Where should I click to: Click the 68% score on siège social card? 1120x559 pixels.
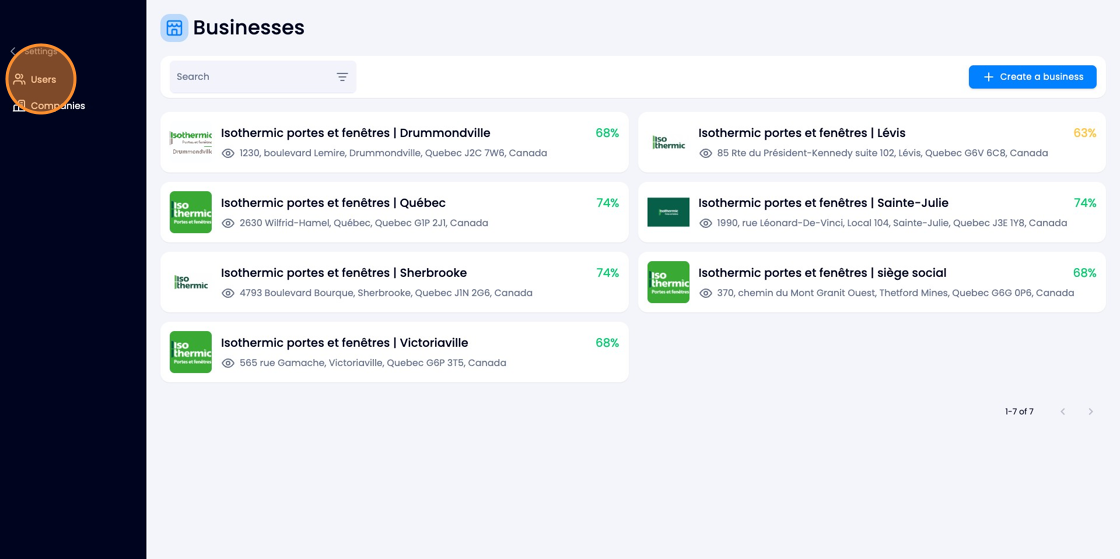tap(1084, 273)
